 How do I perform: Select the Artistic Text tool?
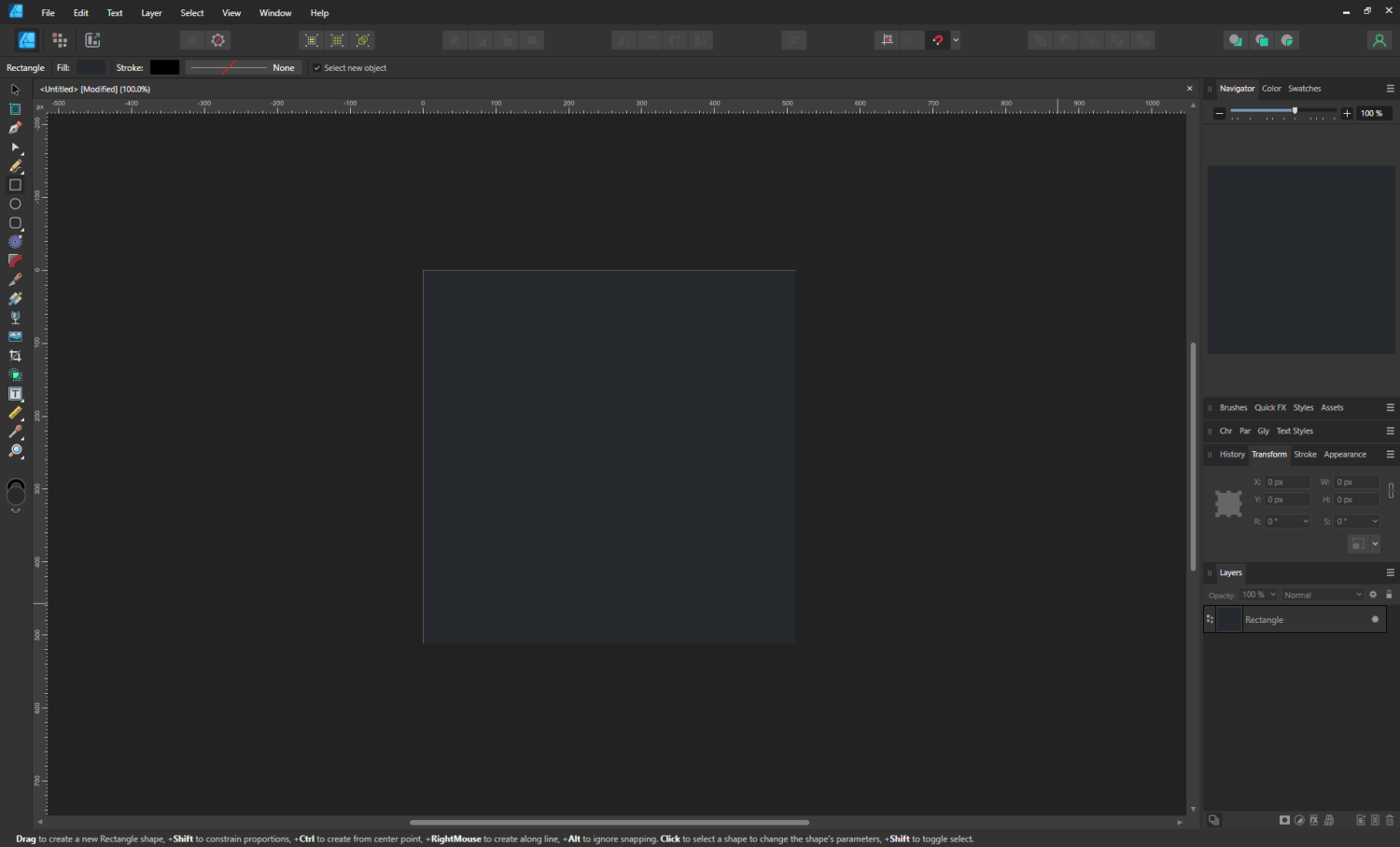coord(15,393)
